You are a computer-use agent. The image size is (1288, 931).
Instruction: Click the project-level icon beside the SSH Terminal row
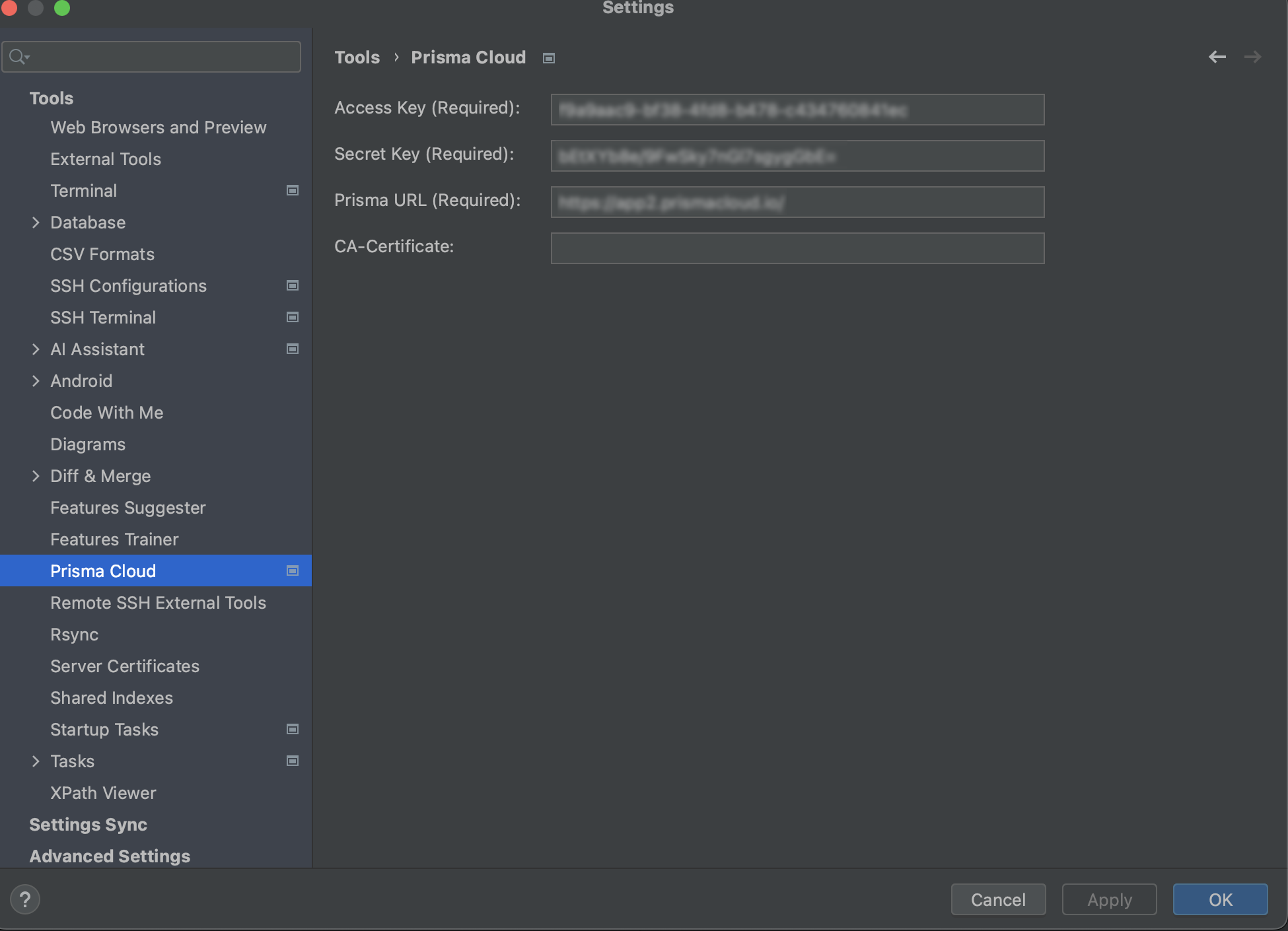(293, 318)
